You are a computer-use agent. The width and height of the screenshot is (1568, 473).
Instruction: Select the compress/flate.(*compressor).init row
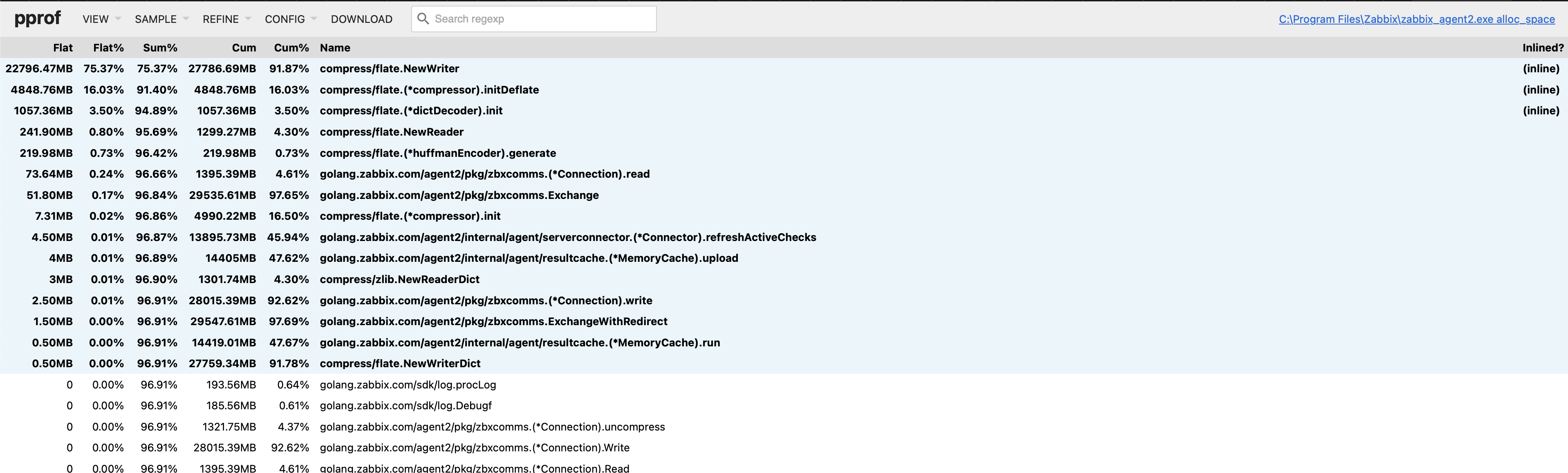tap(784, 216)
